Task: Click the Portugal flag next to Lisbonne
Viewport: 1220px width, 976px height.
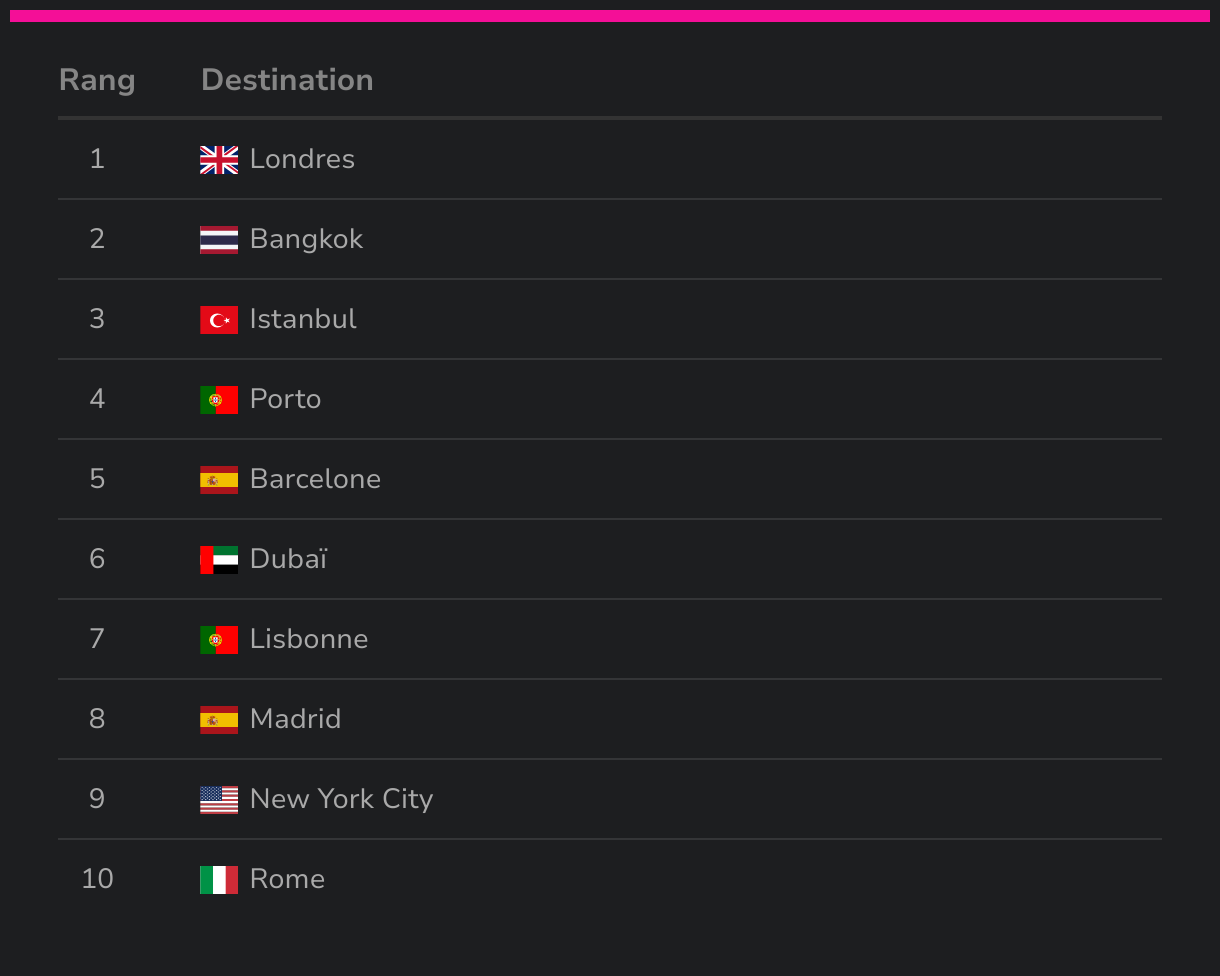Action: click(x=219, y=640)
